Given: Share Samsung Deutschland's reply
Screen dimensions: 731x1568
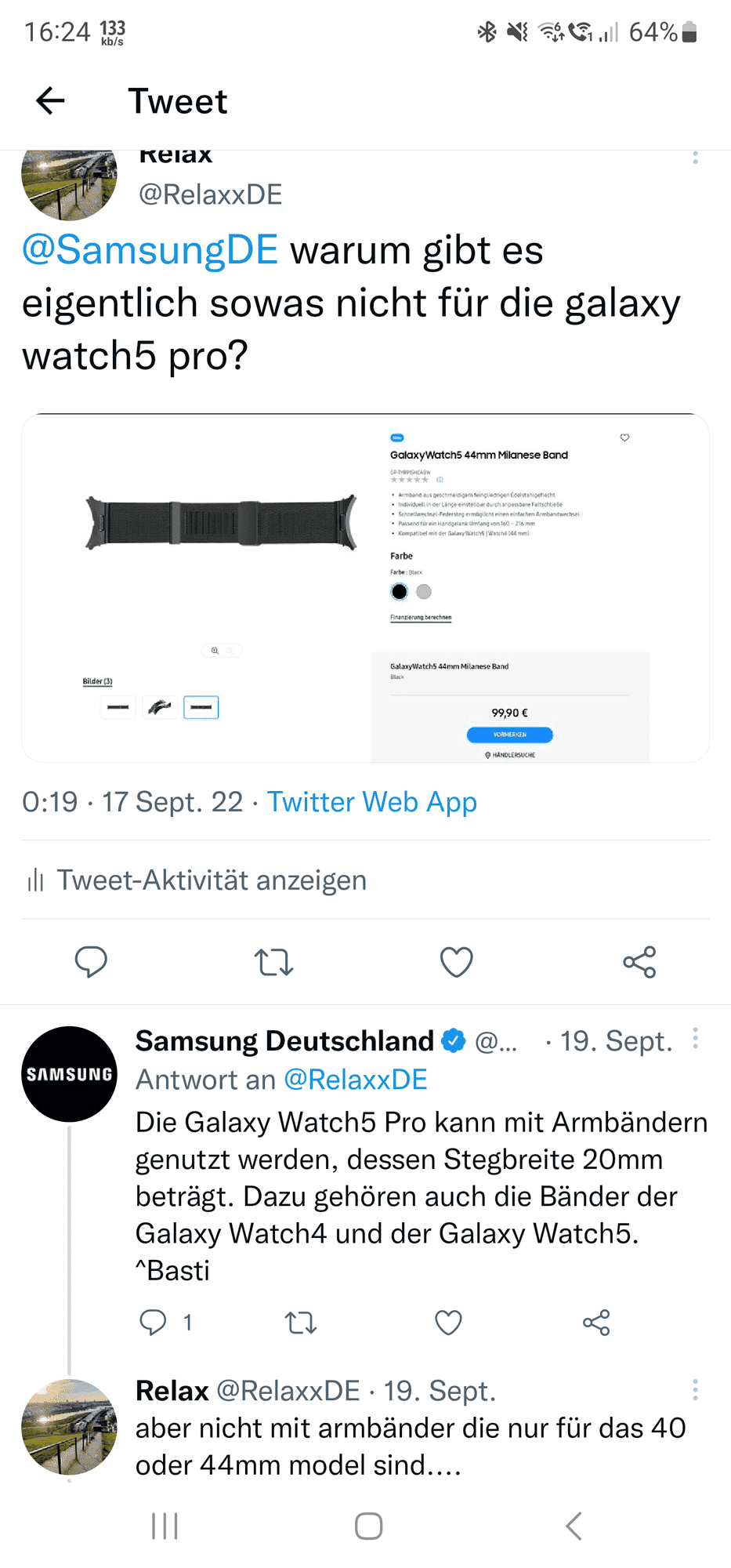Looking at the screenshot, I should 596,1323.
